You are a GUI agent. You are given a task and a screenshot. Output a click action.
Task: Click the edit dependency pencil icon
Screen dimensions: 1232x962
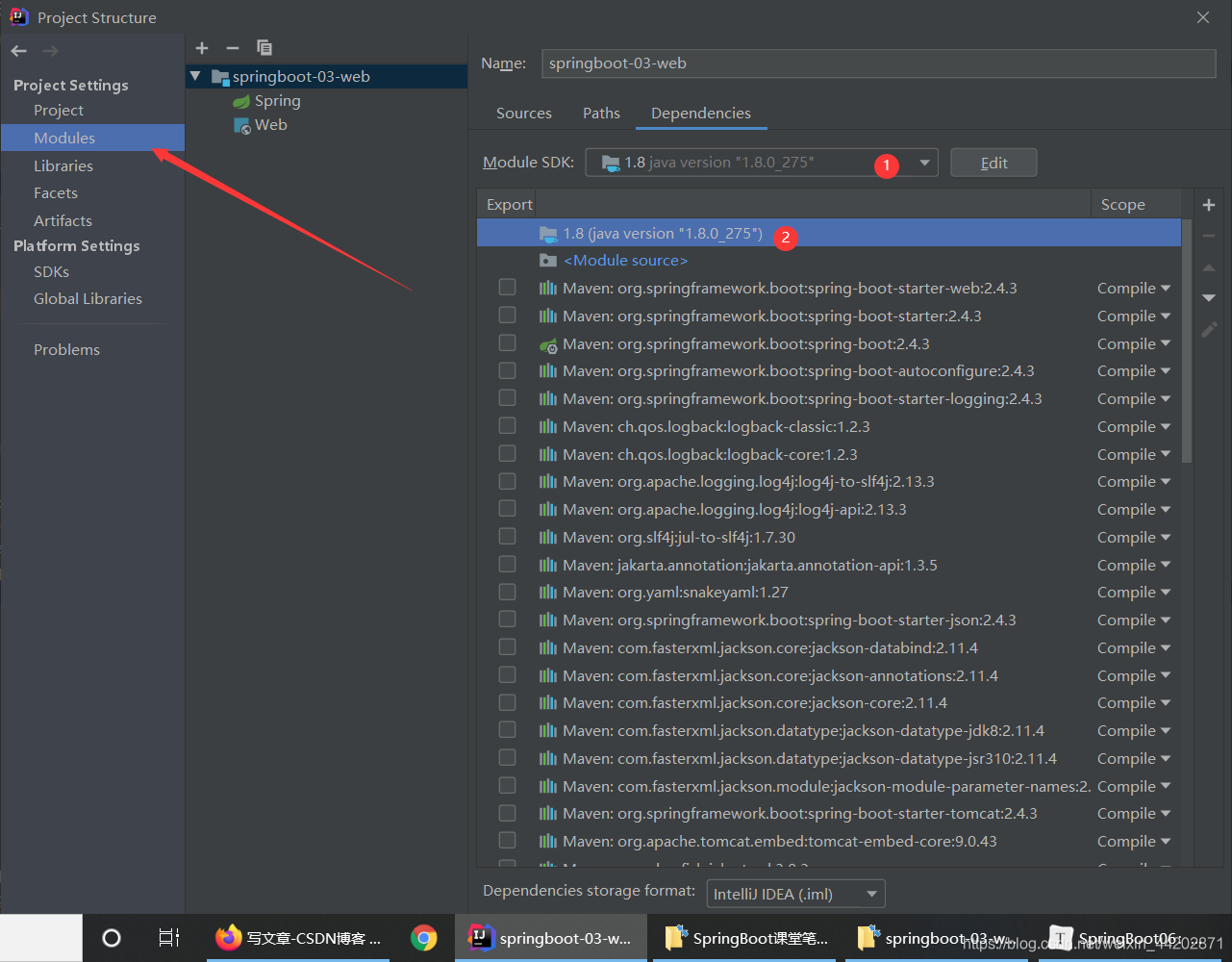pyautogui.click(x=1209, y=329)
